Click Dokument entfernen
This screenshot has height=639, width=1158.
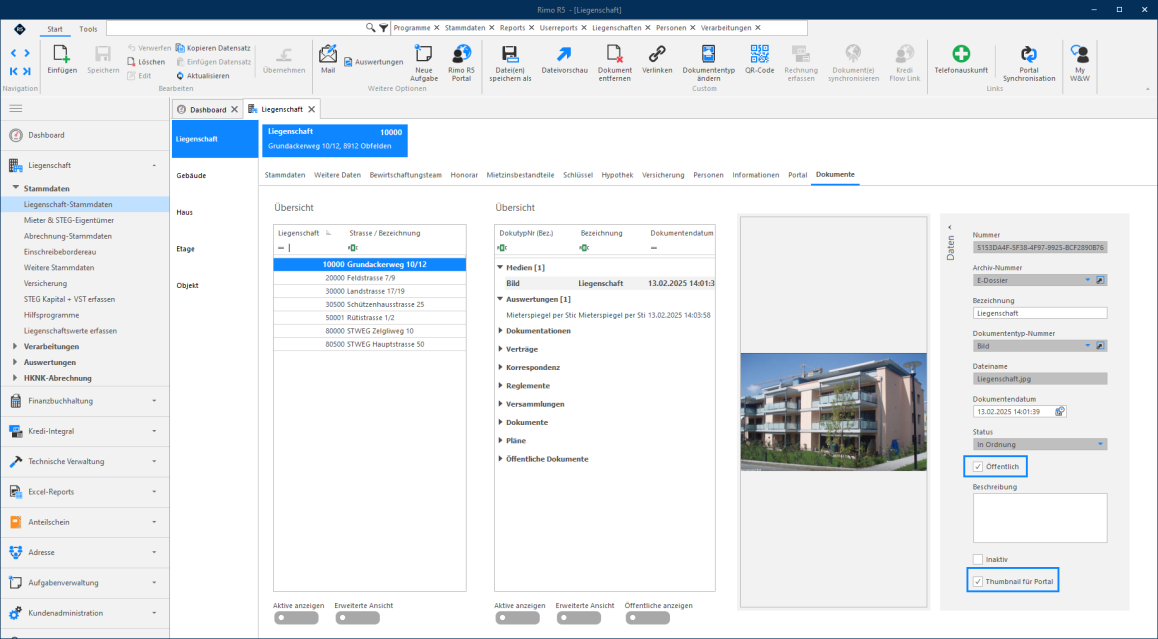614,62
